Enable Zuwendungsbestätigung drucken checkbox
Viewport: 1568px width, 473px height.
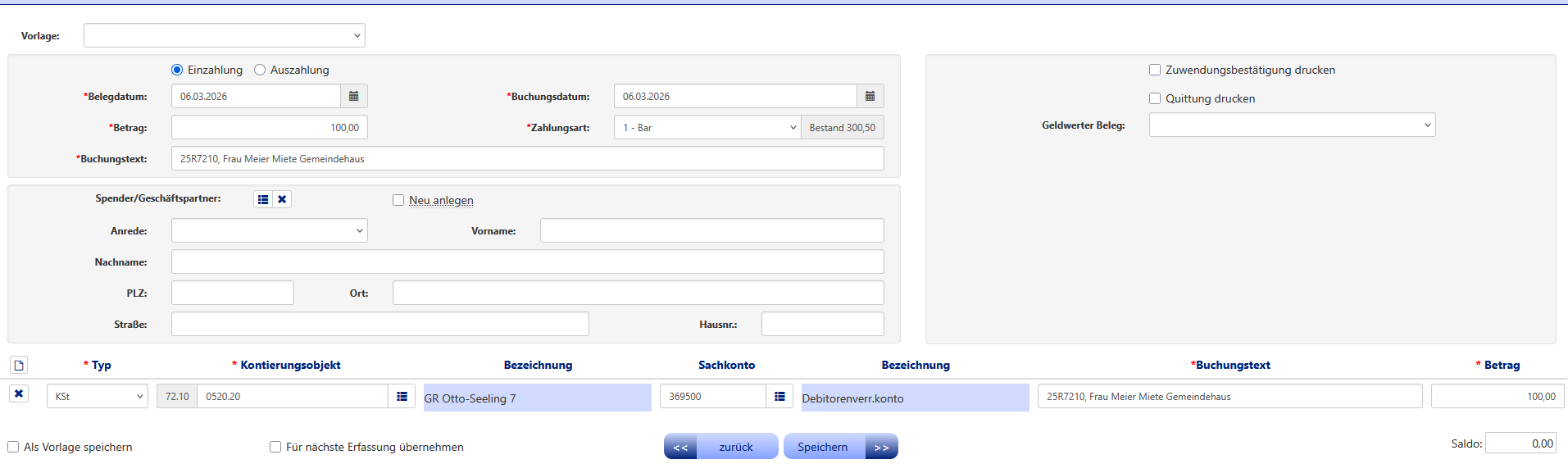[1155, 70]
